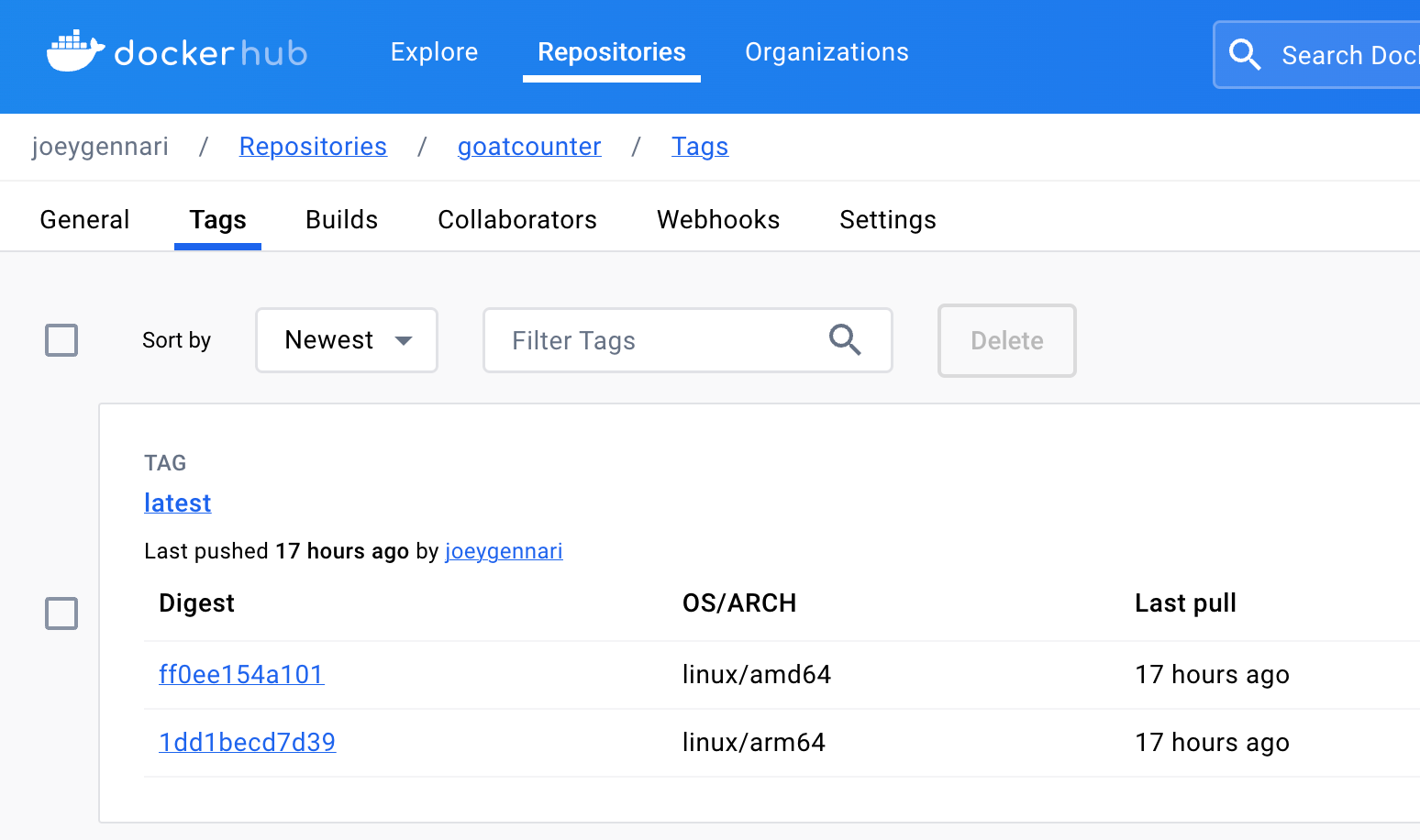Open the Sort by Newest dropdown
Viewport: 1420px width, 840px height.
click(347, 340)
